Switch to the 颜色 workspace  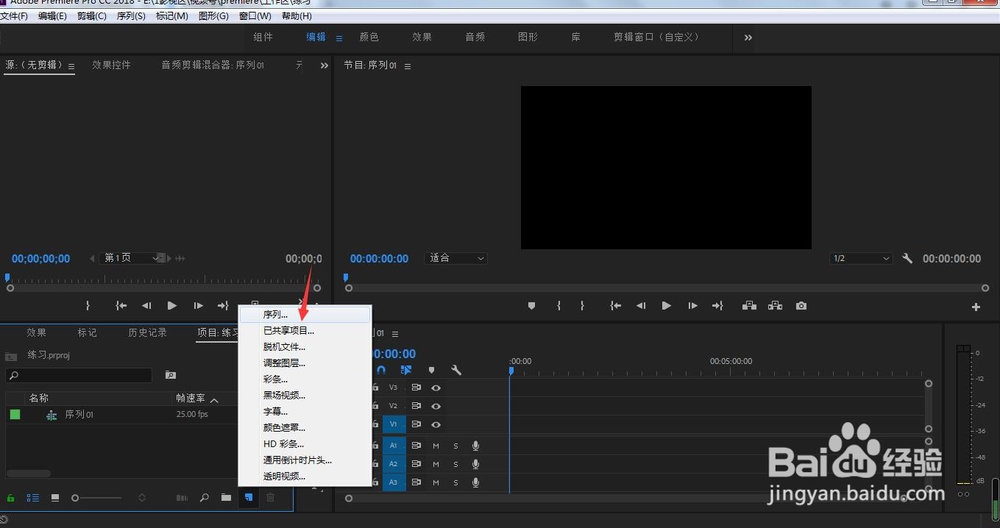click(369, 37)
